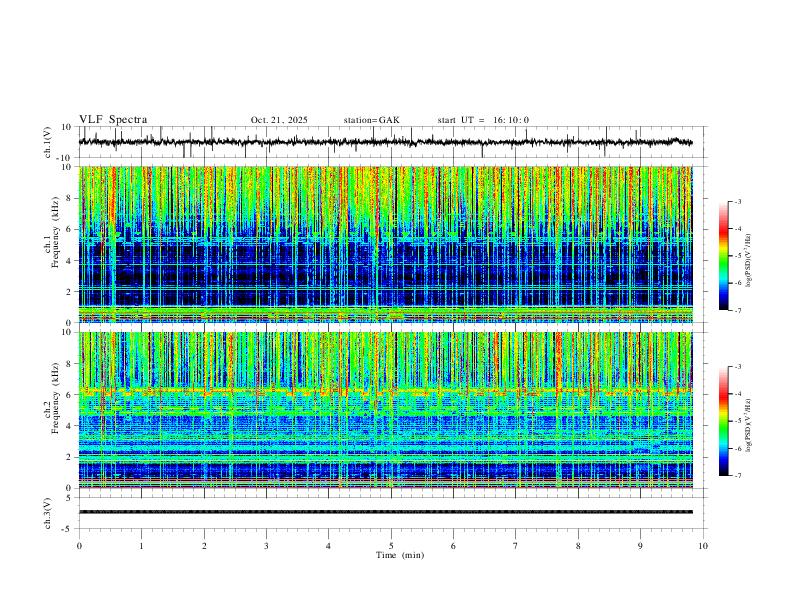Click the log(PSD) label beside ch.2 color bar
Image resolution: width=792 pixels, height=612 pixels.
749,426
